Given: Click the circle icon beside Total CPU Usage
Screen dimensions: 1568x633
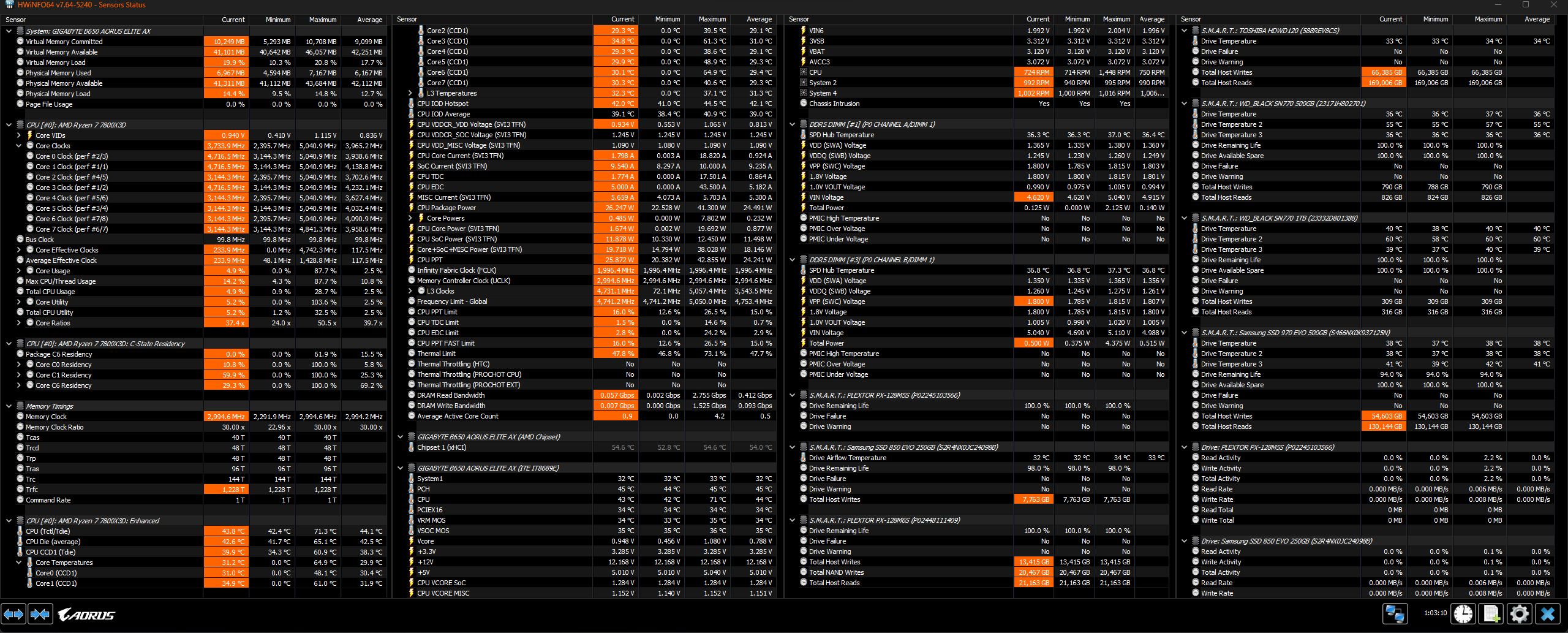Looking at the screenshot, I should pos(20,292).
